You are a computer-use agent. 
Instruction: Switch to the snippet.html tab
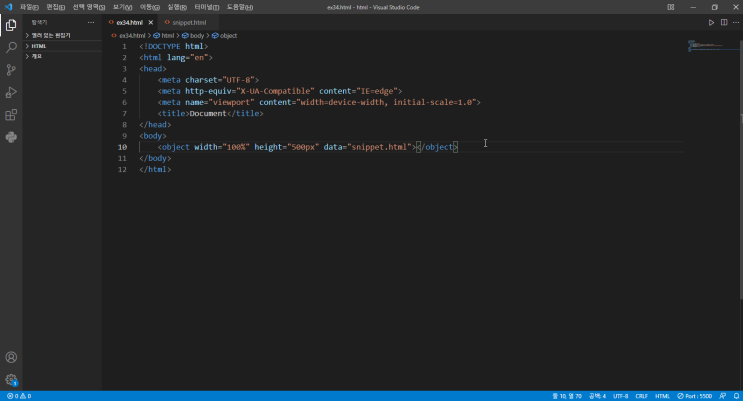coord(188,22)
